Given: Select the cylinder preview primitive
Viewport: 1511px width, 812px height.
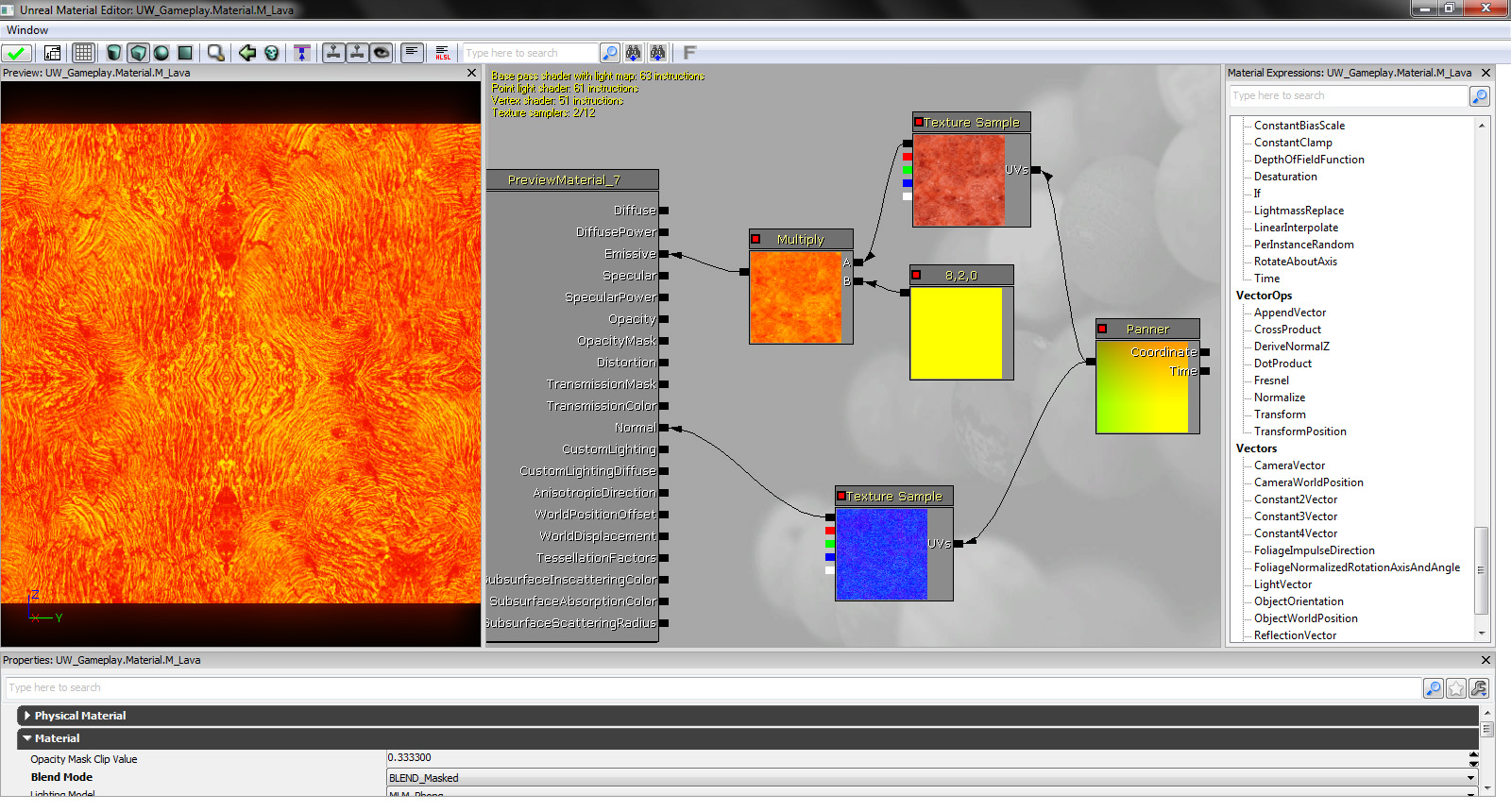Looking at the screenshot, I should (114, 53).
